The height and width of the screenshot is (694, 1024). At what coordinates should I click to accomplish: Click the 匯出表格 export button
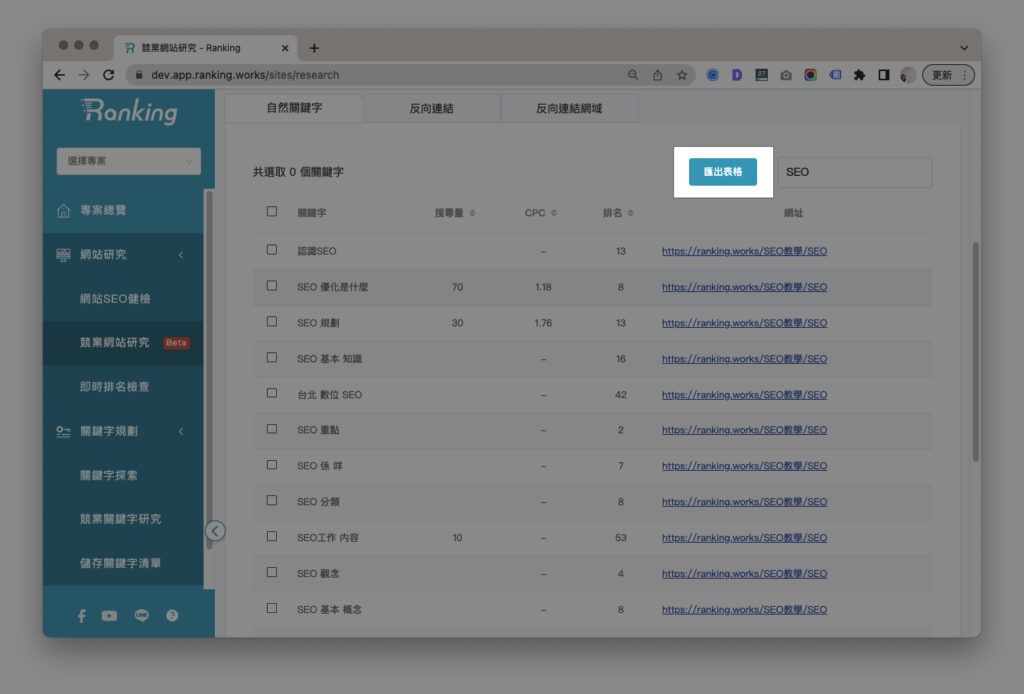[x=723, y=172]
